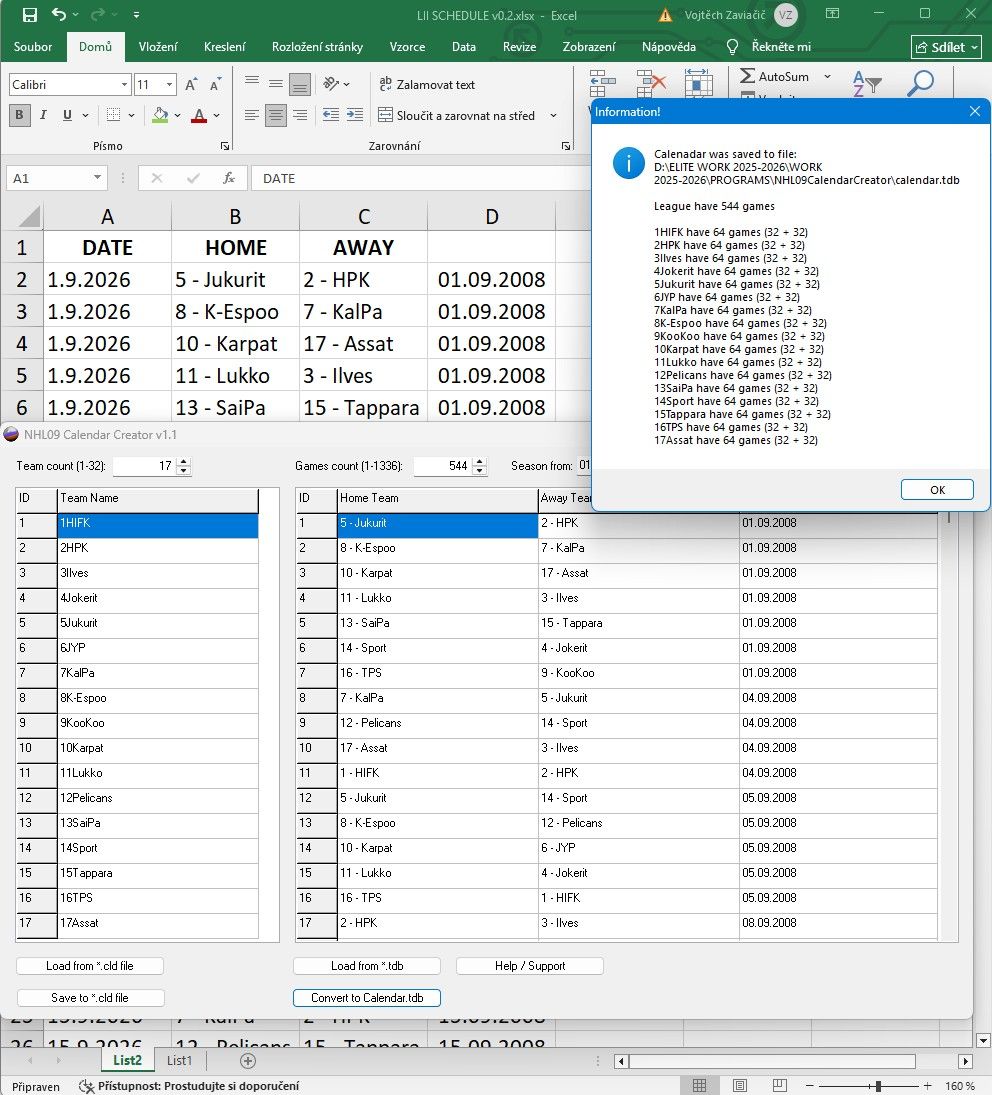Click the insert function fx icon
Image resolution: width=992 pixels, height=1095 pixels.
click(229, 178)
